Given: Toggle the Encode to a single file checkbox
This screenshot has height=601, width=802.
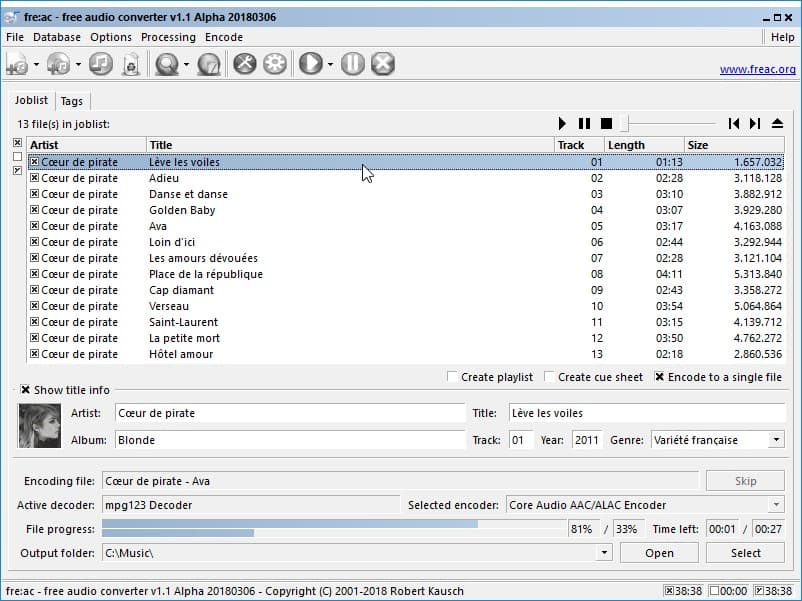Looking at the screenshot, I should (660, 377).
